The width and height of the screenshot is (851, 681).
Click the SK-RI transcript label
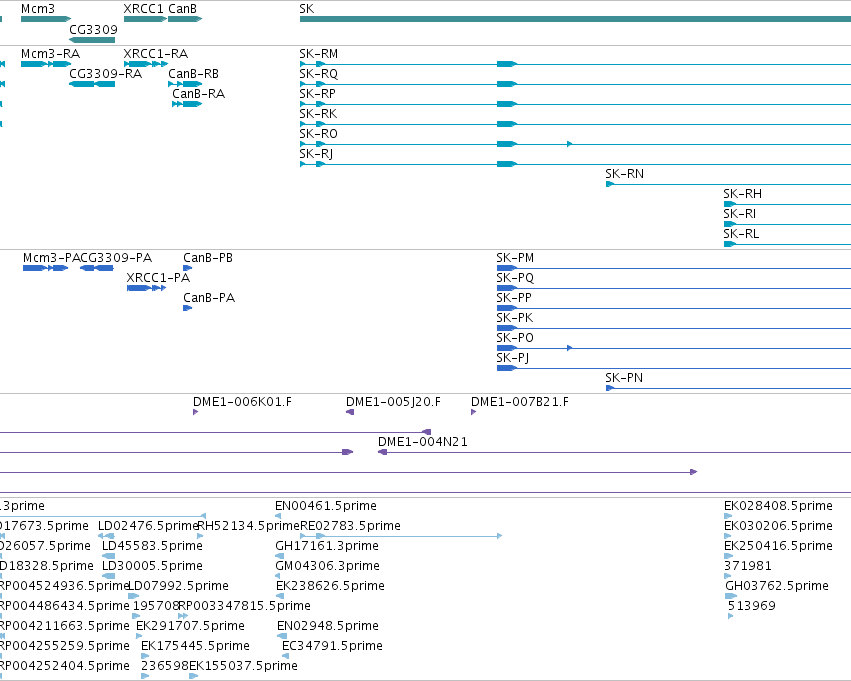pyautogui.click(x=739, y=214)
